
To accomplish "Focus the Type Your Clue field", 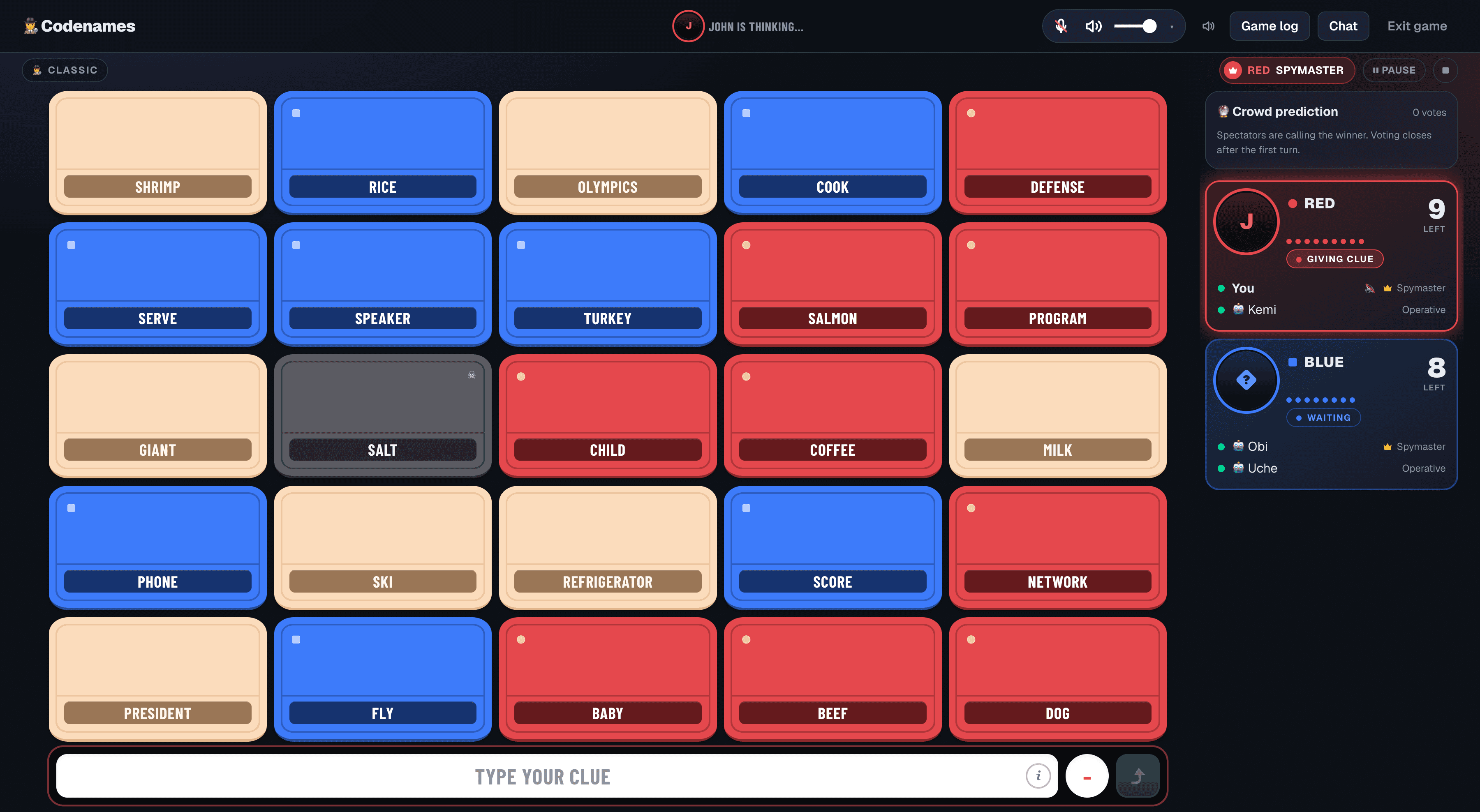I will coord(557,776).
